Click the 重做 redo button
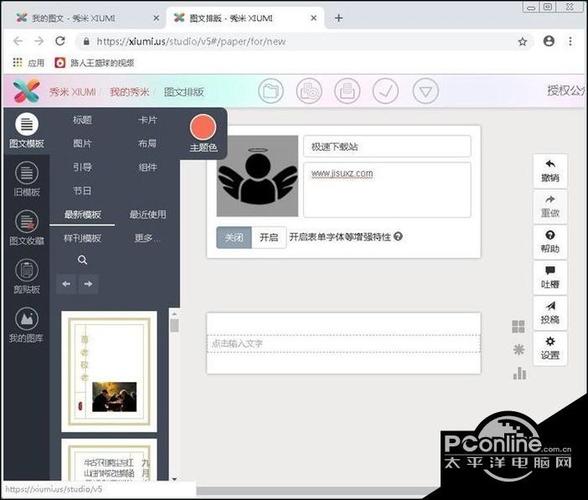The image size is (588, 500). click(x=550, y=206)
